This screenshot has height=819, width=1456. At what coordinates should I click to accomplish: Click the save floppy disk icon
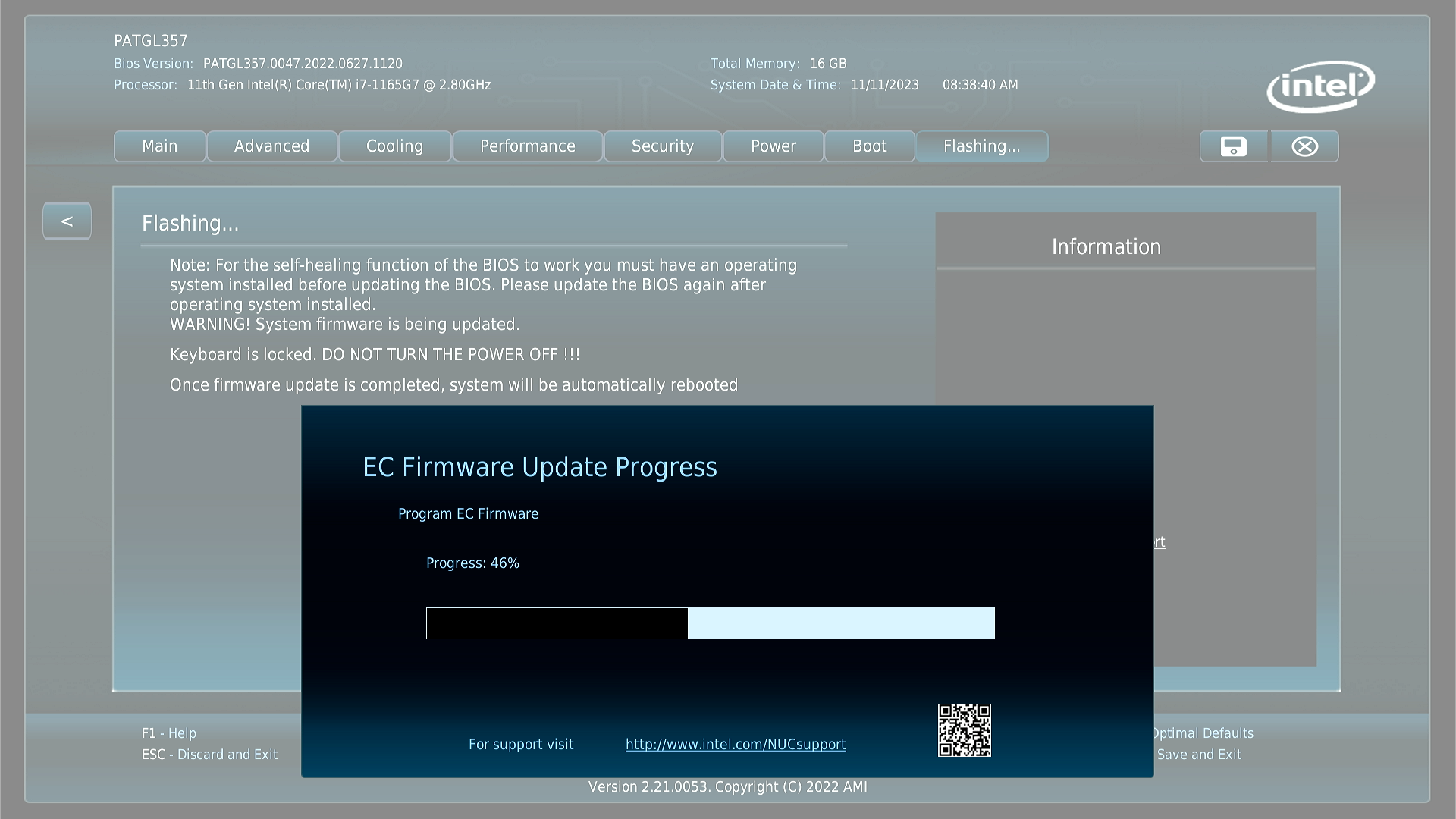coord(1233,146)
